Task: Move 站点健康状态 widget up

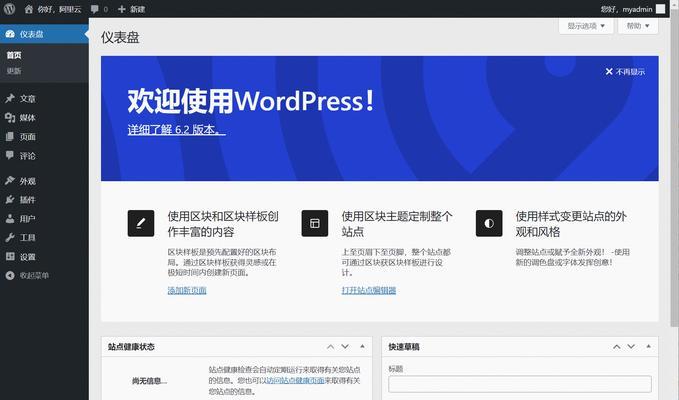Action: coord(330,346)
